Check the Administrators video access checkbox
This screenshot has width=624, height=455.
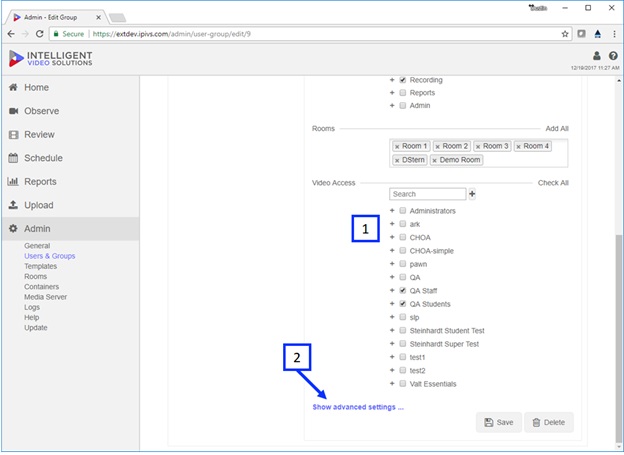point(403,211)
